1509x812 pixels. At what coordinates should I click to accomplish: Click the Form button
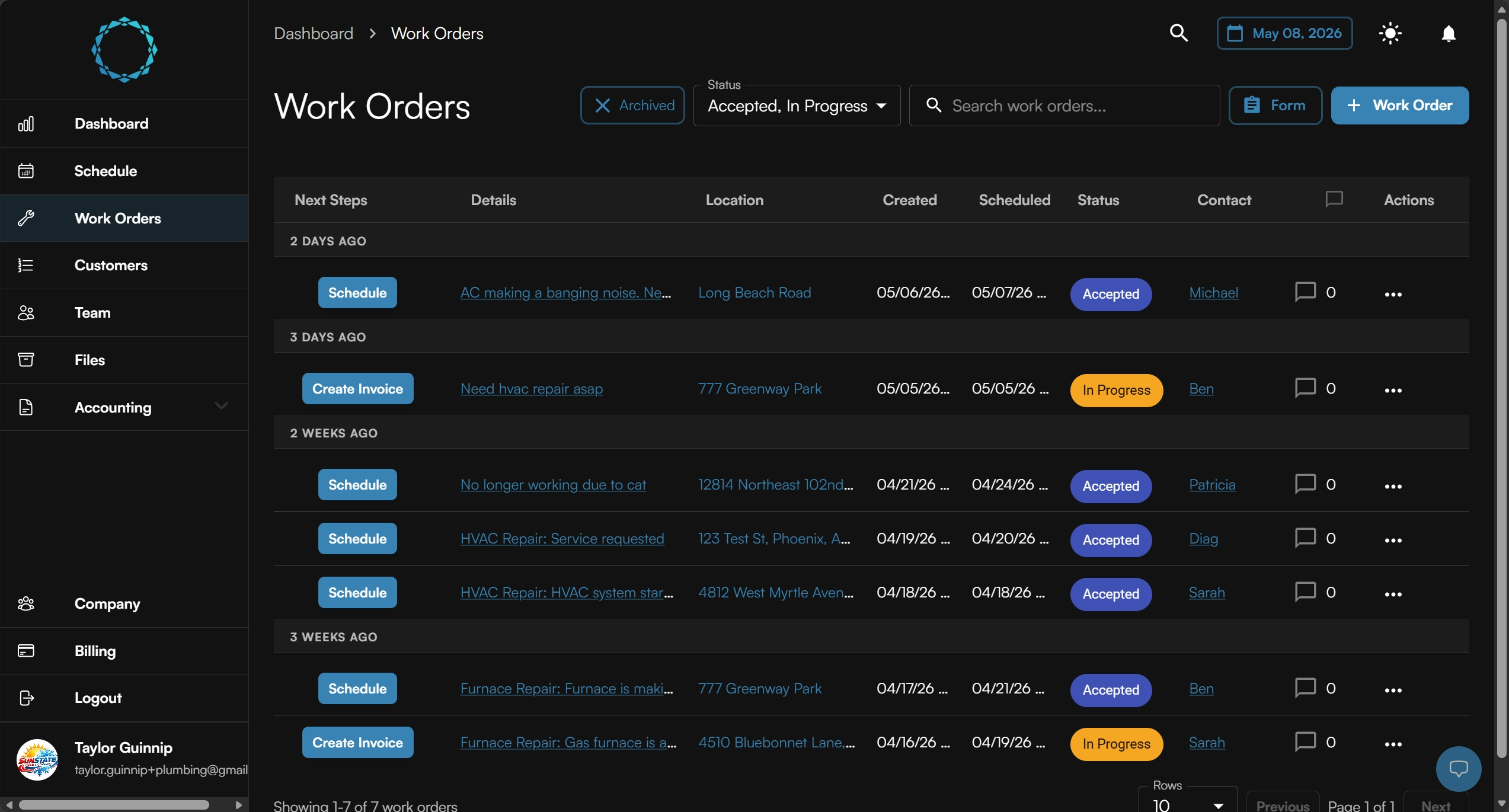[1275, 106]
